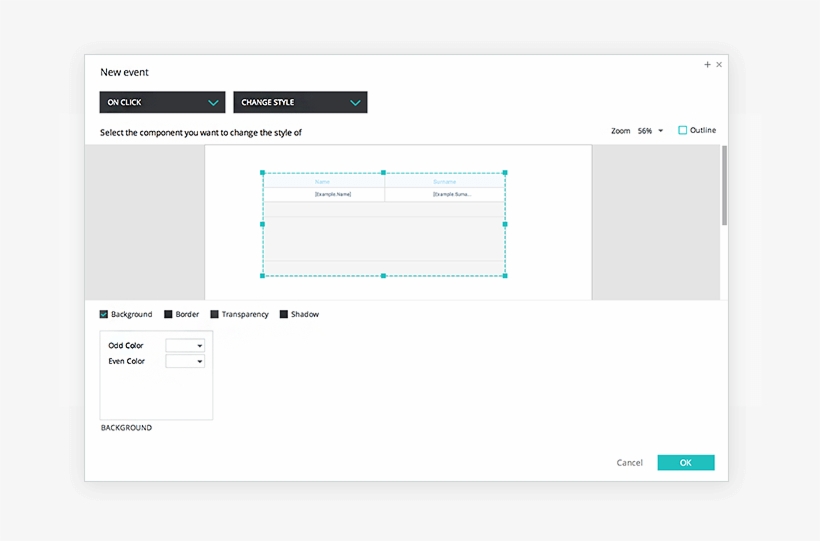Confirm with the OK button
Viewport: 820px width, 541px height.
click(x=685, y=463)
